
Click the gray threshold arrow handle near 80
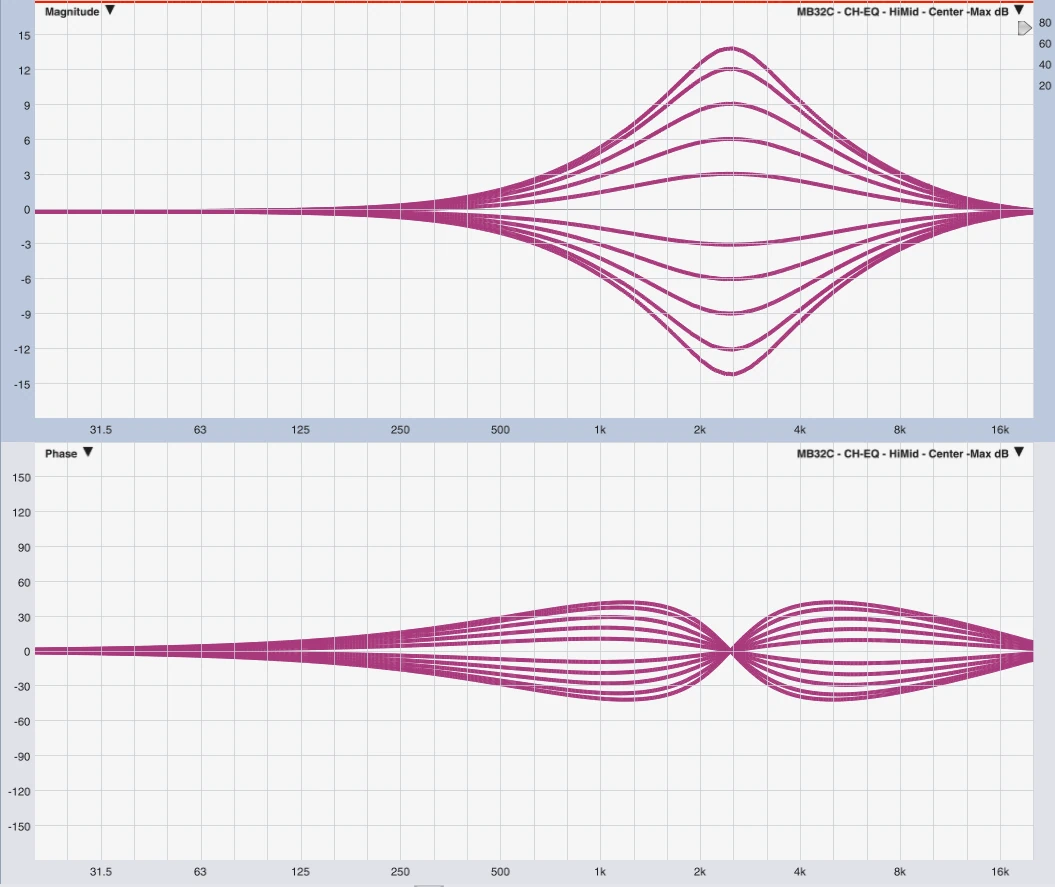click(1024, 29)
